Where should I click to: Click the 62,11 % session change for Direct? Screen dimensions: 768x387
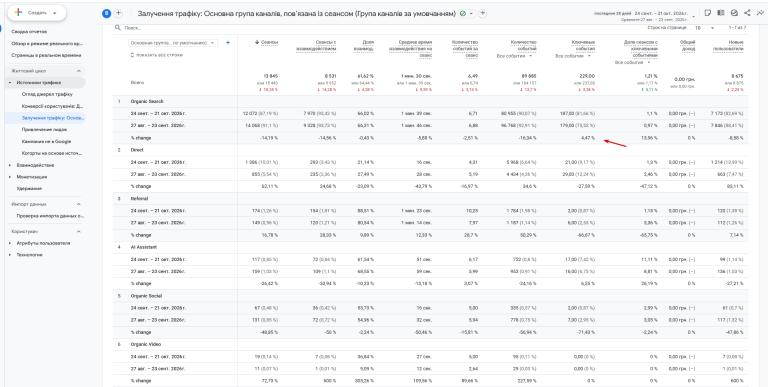(270, 186)
